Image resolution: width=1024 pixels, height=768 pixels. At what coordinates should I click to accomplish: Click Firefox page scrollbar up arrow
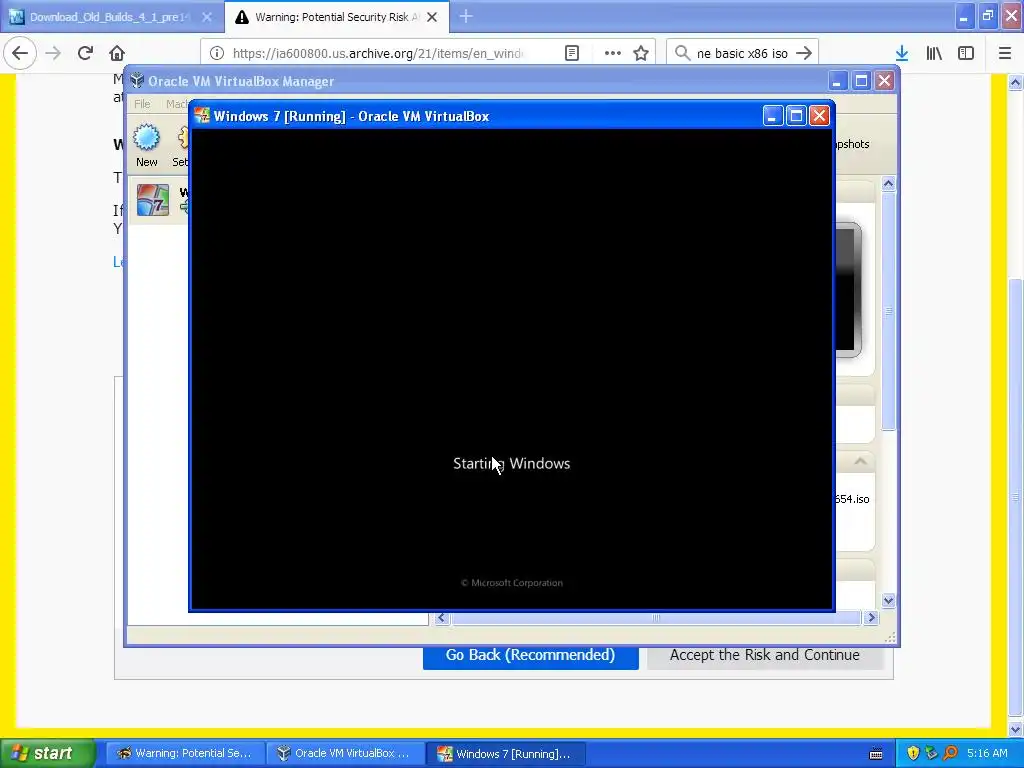click(1015, 82)
